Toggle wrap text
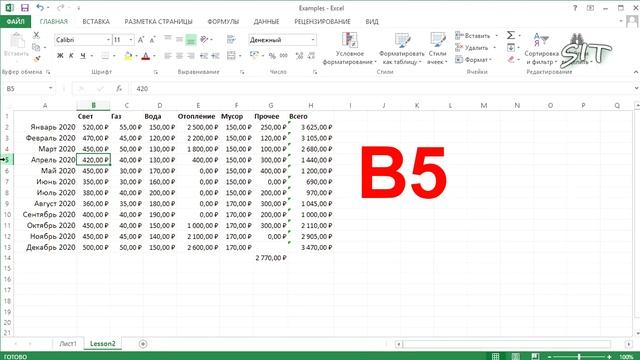 coord(231,39)
